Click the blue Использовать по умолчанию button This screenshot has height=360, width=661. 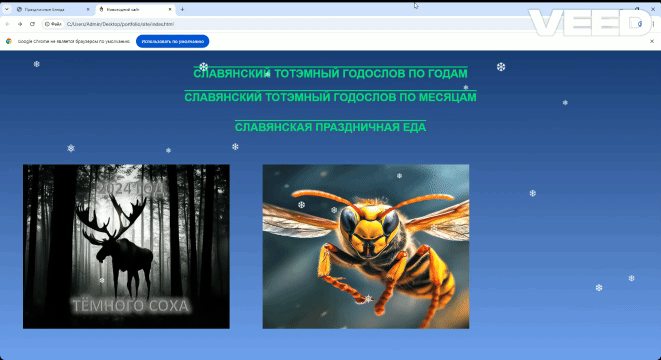pos(172,41)
